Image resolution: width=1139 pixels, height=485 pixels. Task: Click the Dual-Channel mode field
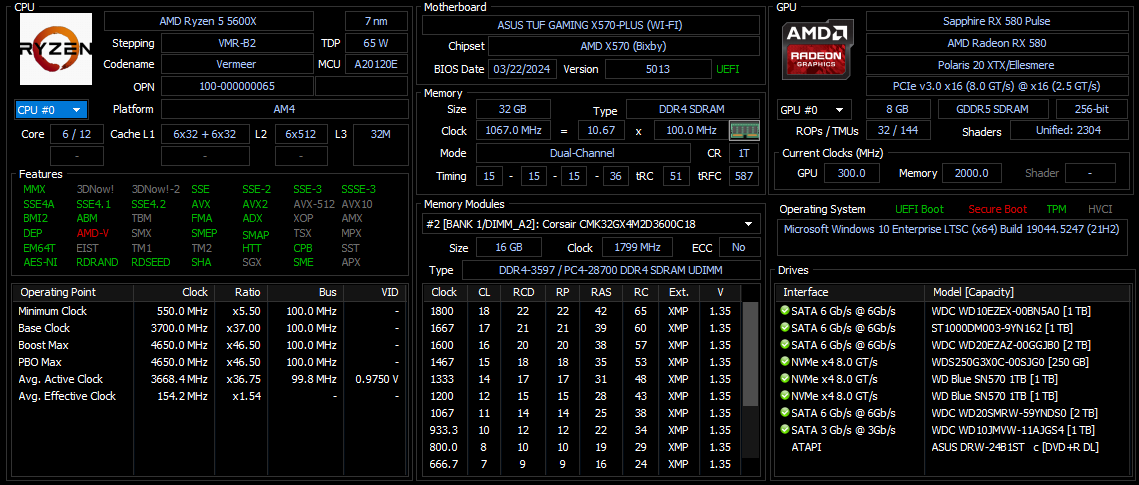tap(583, 153)
